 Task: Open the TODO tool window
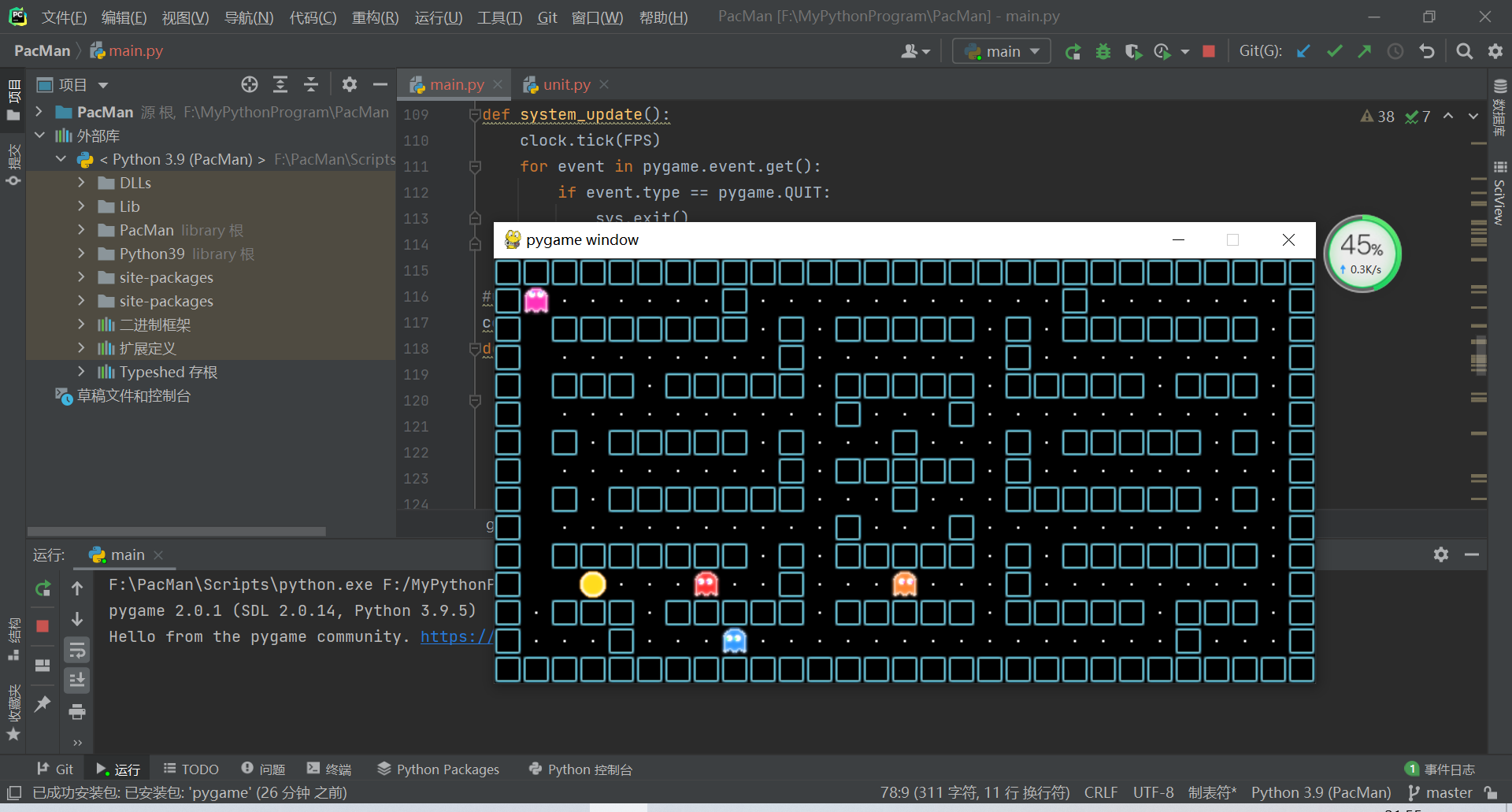click(x=191, y=769)
